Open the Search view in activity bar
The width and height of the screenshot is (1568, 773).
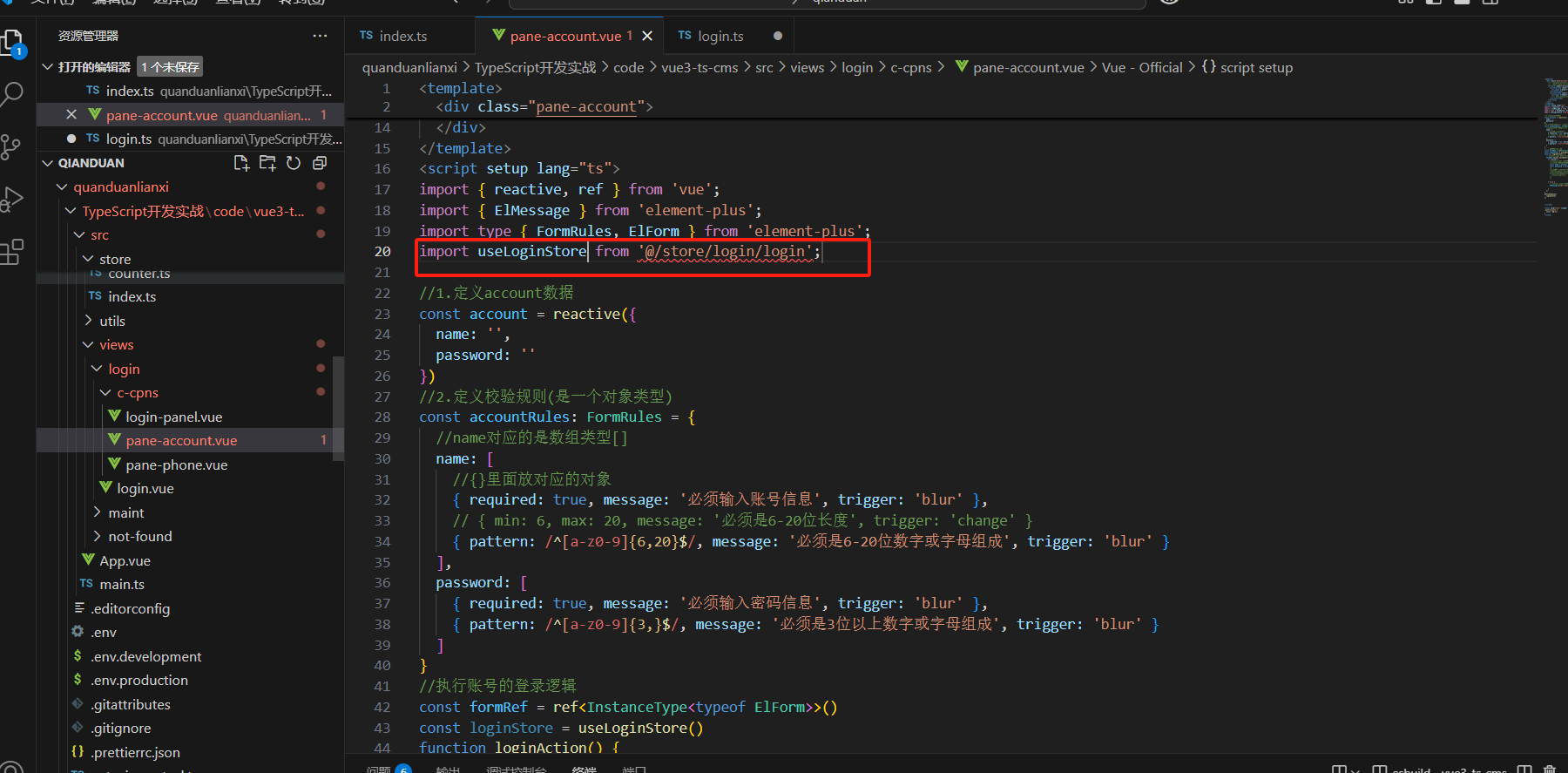12,94
